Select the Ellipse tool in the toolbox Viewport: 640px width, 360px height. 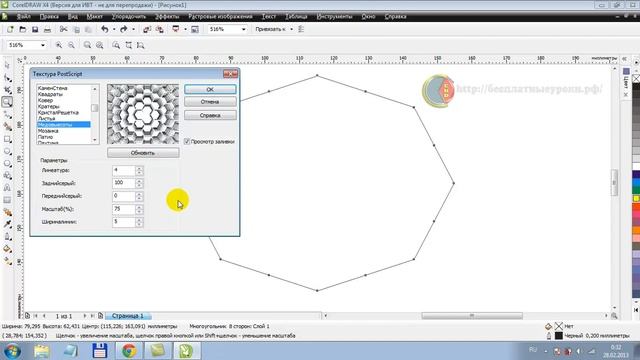pos(7,151)
